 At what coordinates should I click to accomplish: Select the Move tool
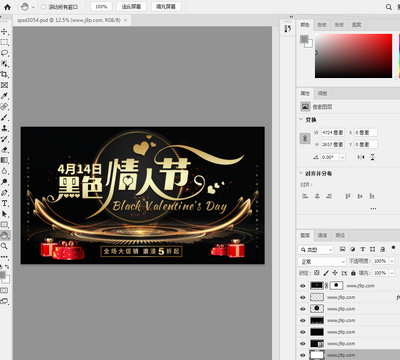click(4, 32)
